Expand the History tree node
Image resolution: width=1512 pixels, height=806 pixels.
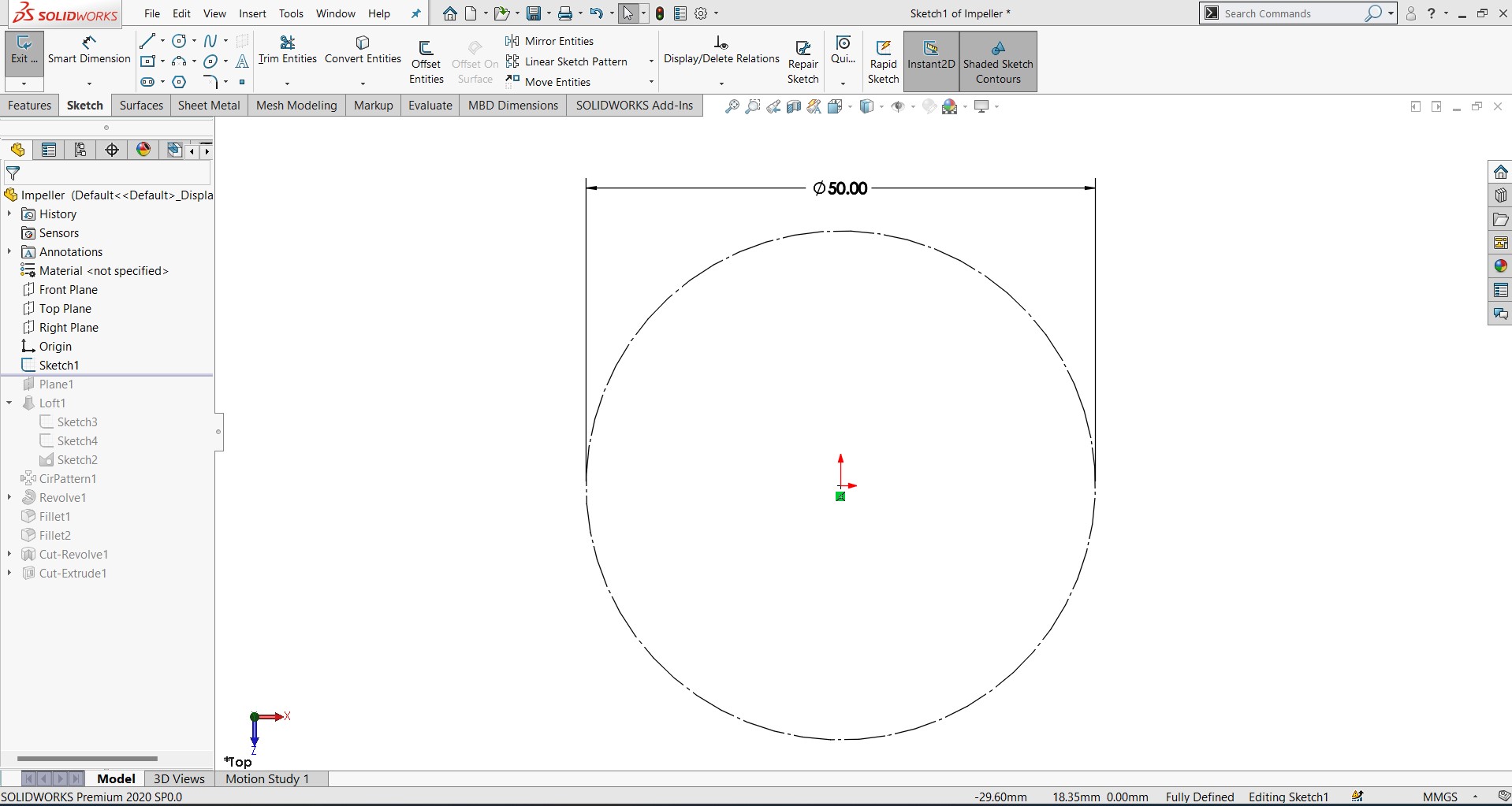tap(9, 214)
